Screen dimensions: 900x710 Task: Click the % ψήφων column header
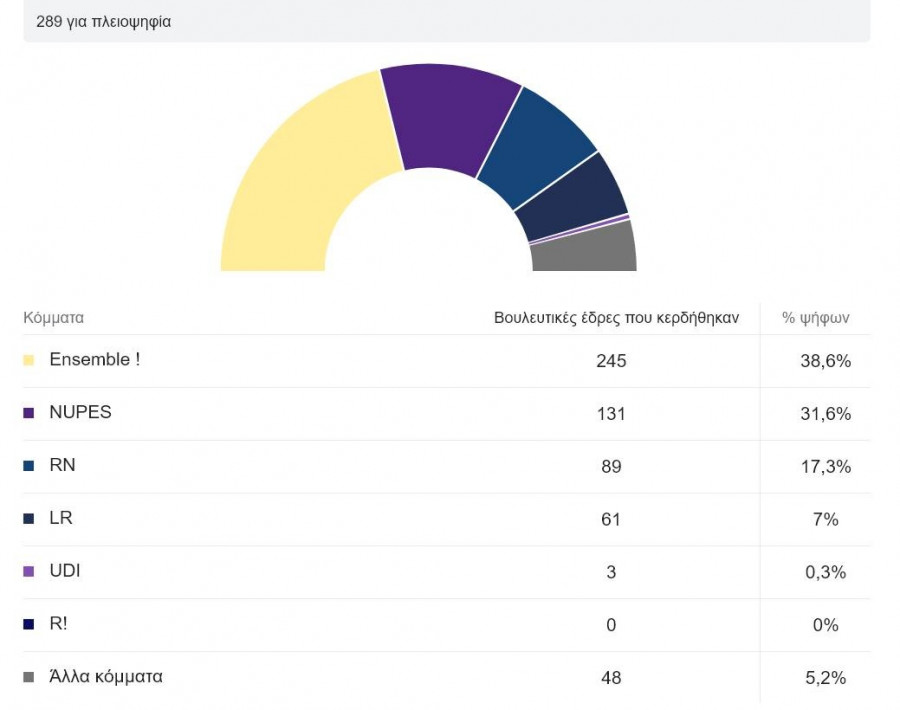[x=815, y=318]
